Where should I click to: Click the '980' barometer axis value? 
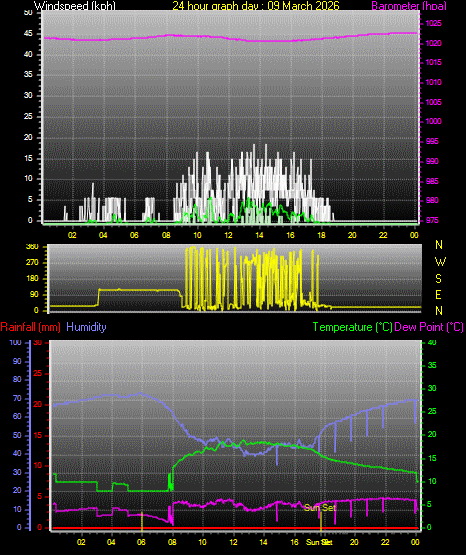432,200
